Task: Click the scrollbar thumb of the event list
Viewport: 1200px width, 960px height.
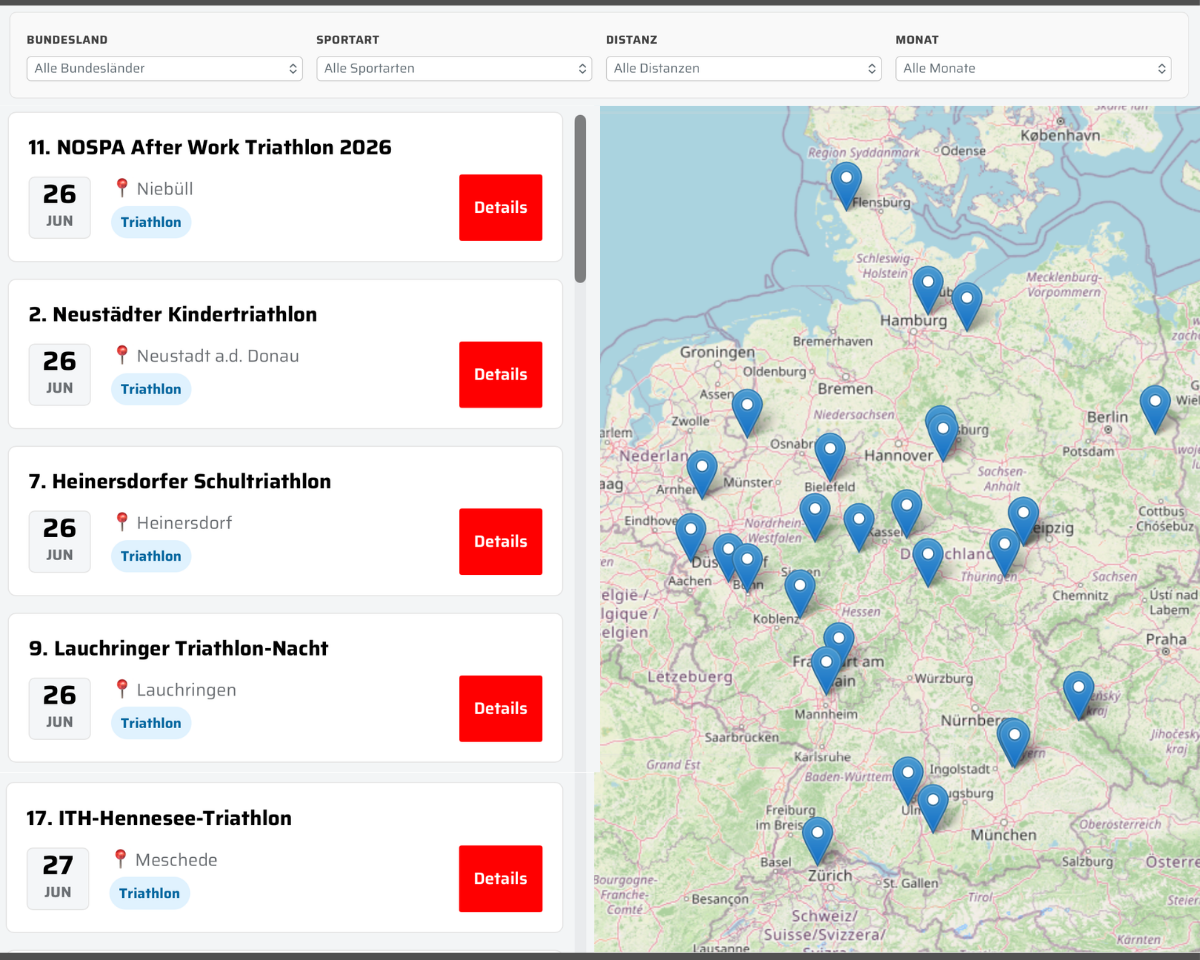Action: point(580,199)
